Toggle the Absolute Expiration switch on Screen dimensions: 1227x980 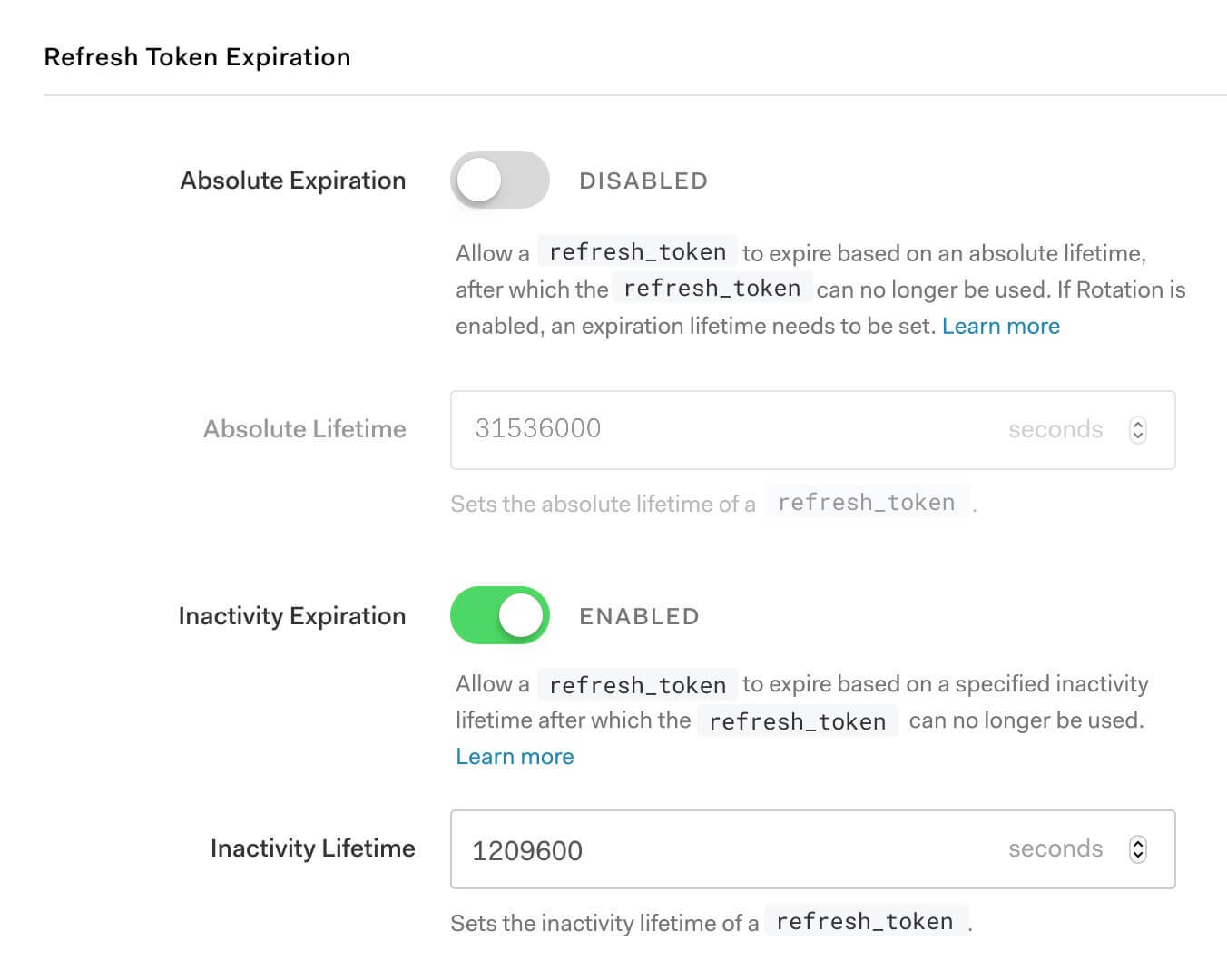click(499, 180)
